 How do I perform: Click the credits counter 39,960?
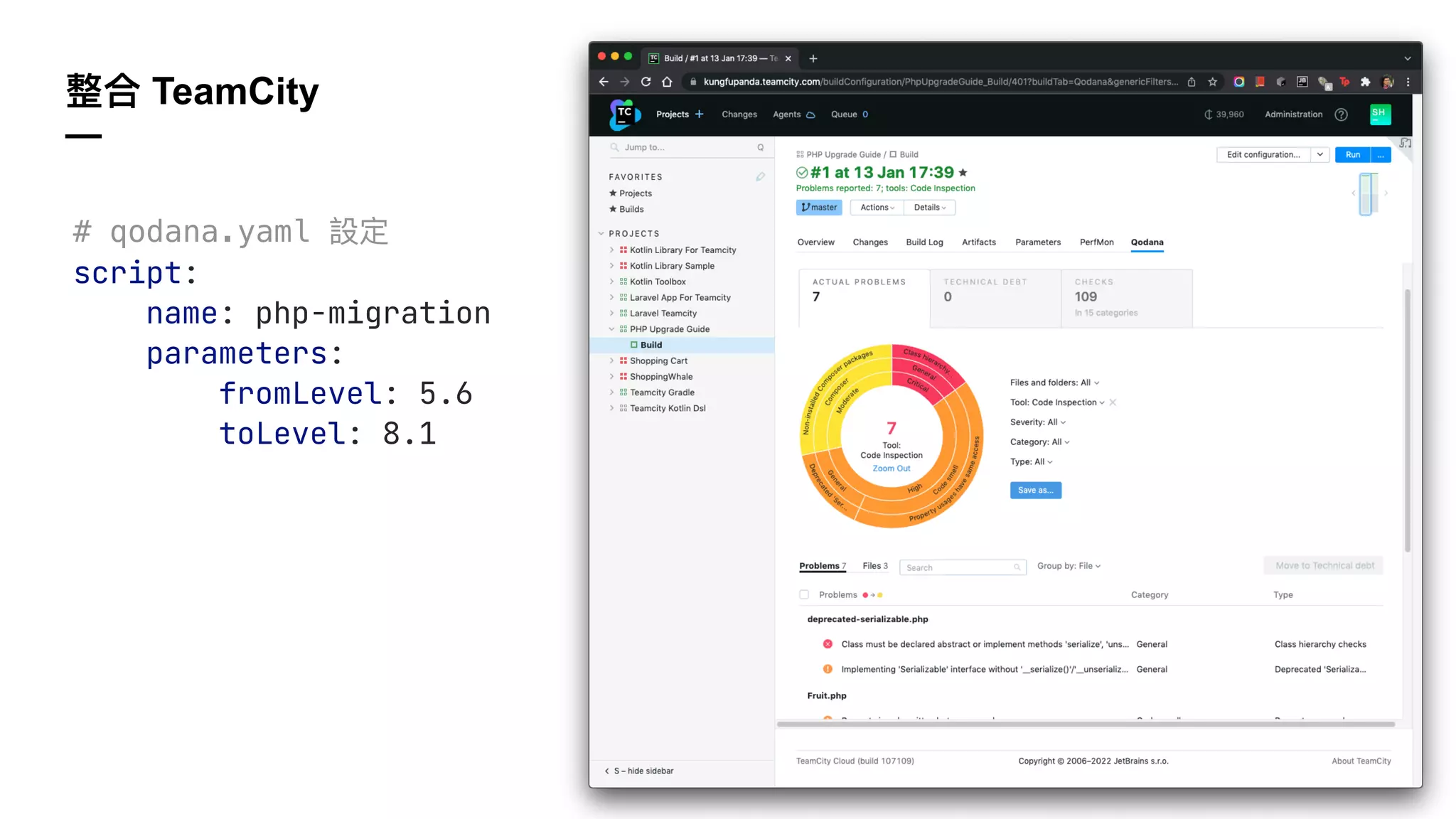point(1224,114)
